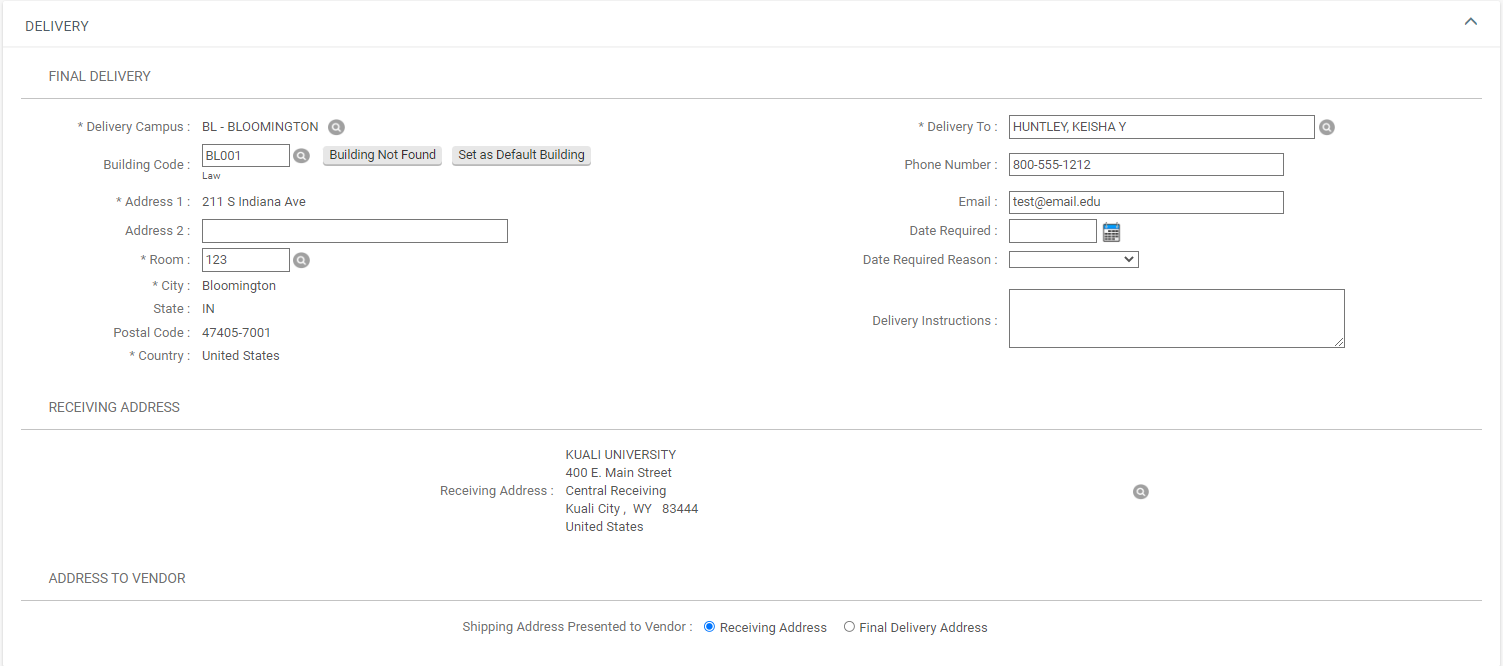
Task: Collapse the Delivery section chevron
Action: tap(1470, 21)
